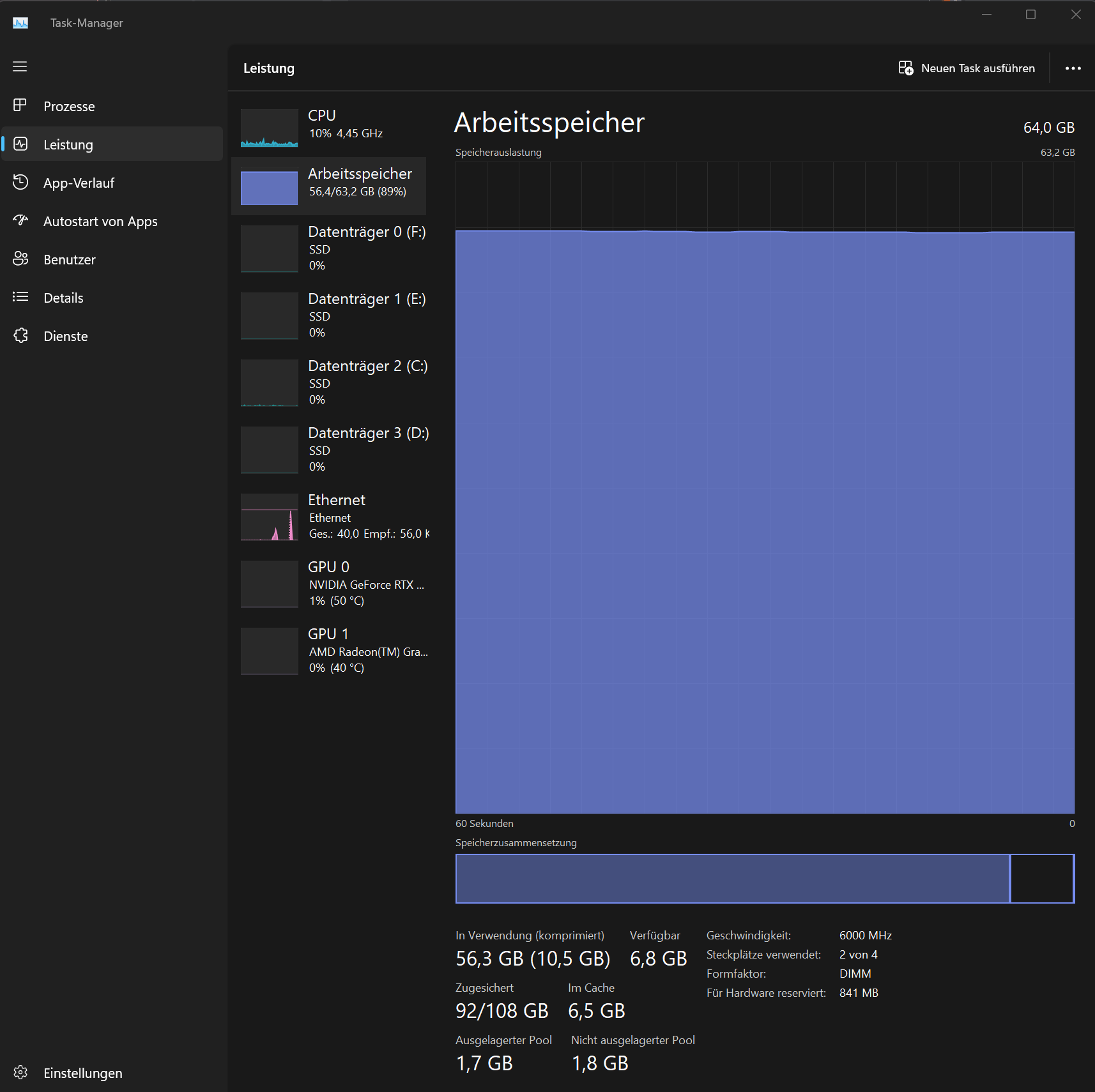Viewport: 1095px width, 1092px height.
Task: Click the Einstellungen gear icon
Action: tap(20, 1072)
